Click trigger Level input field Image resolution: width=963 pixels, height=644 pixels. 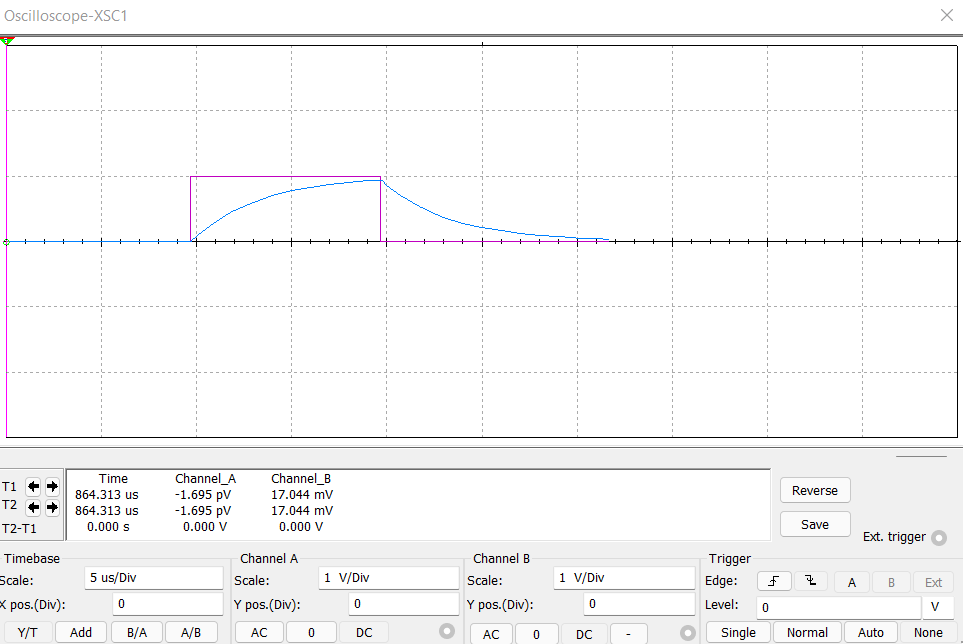coord(839,607)
